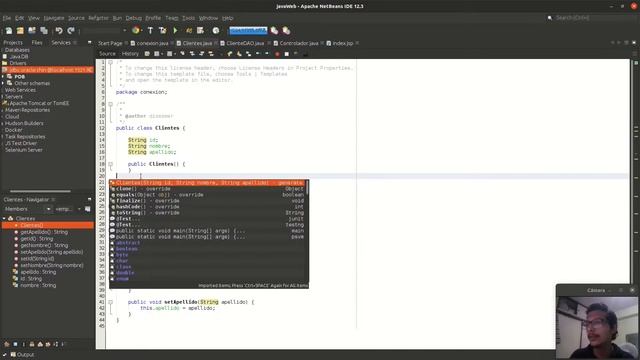Click the Navigator filters icon beside the combo
This screenshot has height=360, width=640.
pyautogui.click(x=87, y=209)
